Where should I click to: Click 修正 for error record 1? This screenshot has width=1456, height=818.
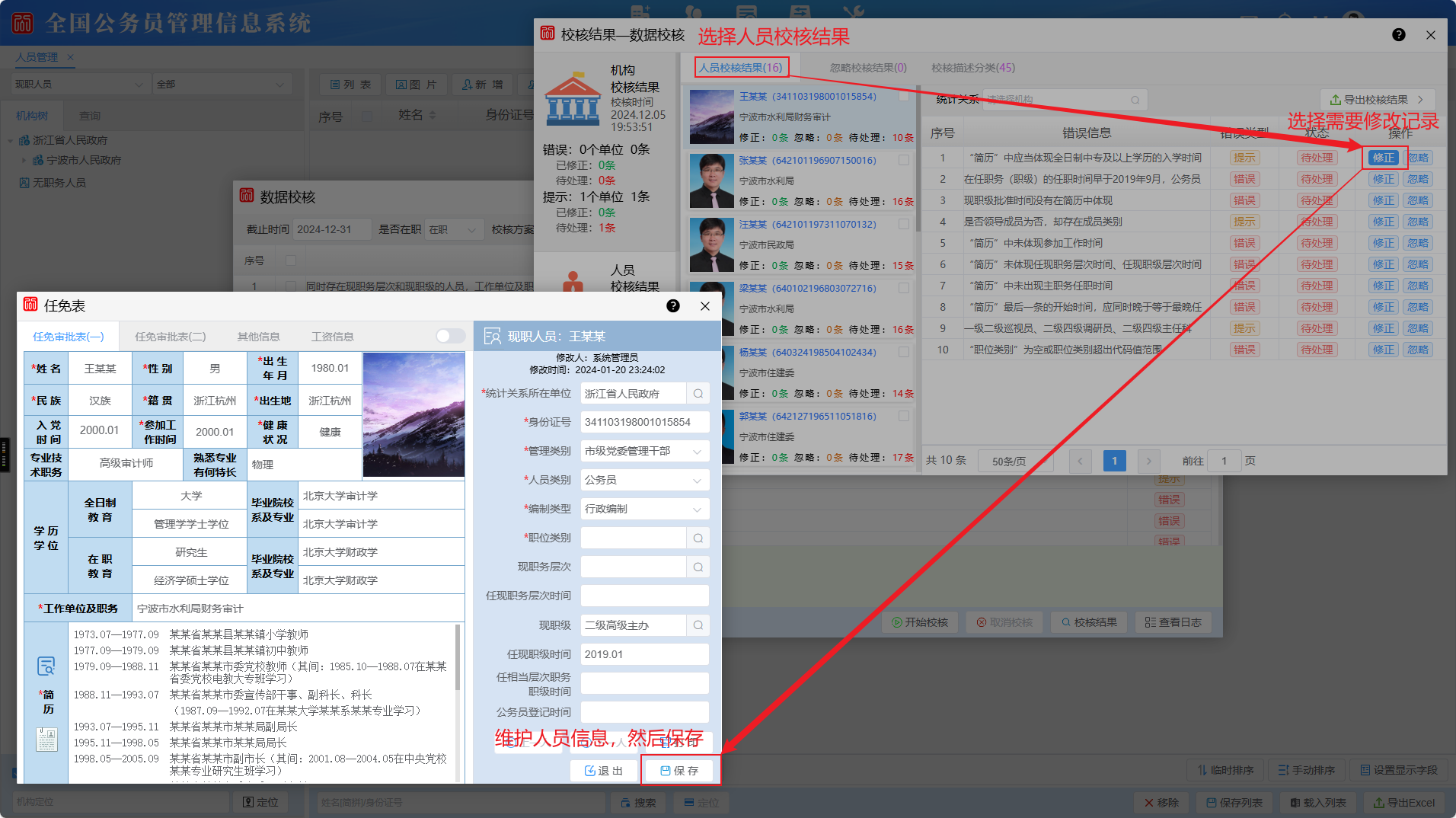(1383, 158)
